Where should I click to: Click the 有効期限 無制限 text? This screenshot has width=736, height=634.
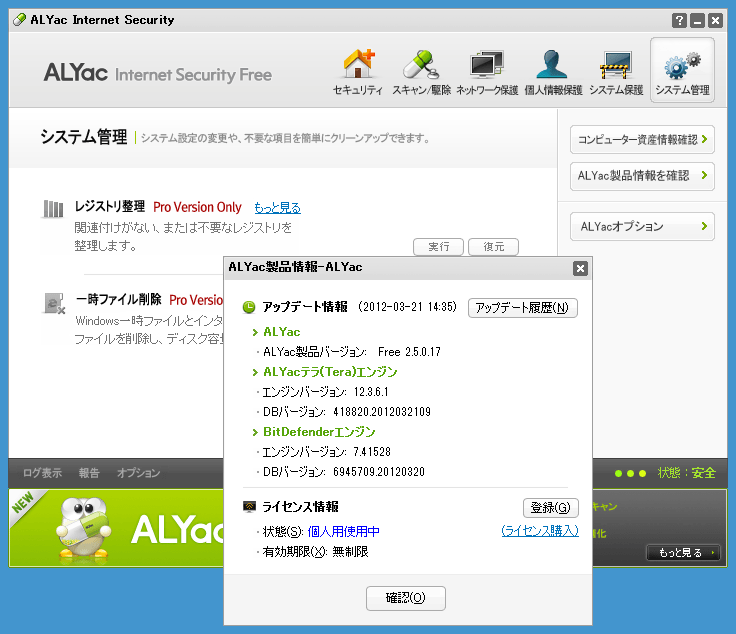pyautogui.click(x=315, y=552)
